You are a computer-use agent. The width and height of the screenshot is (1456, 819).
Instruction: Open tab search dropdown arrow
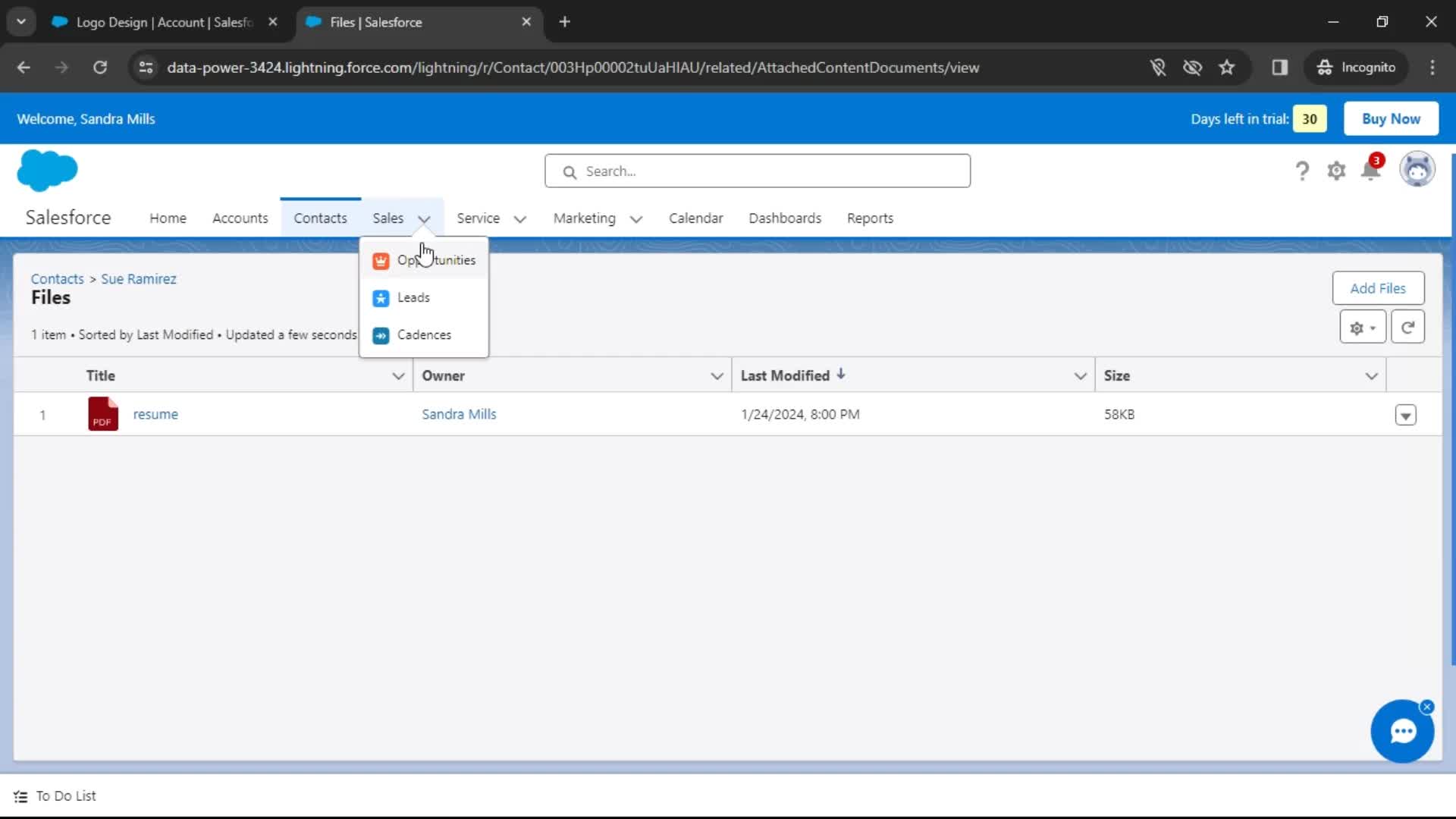pyautogui.click(x=21, y=22)
